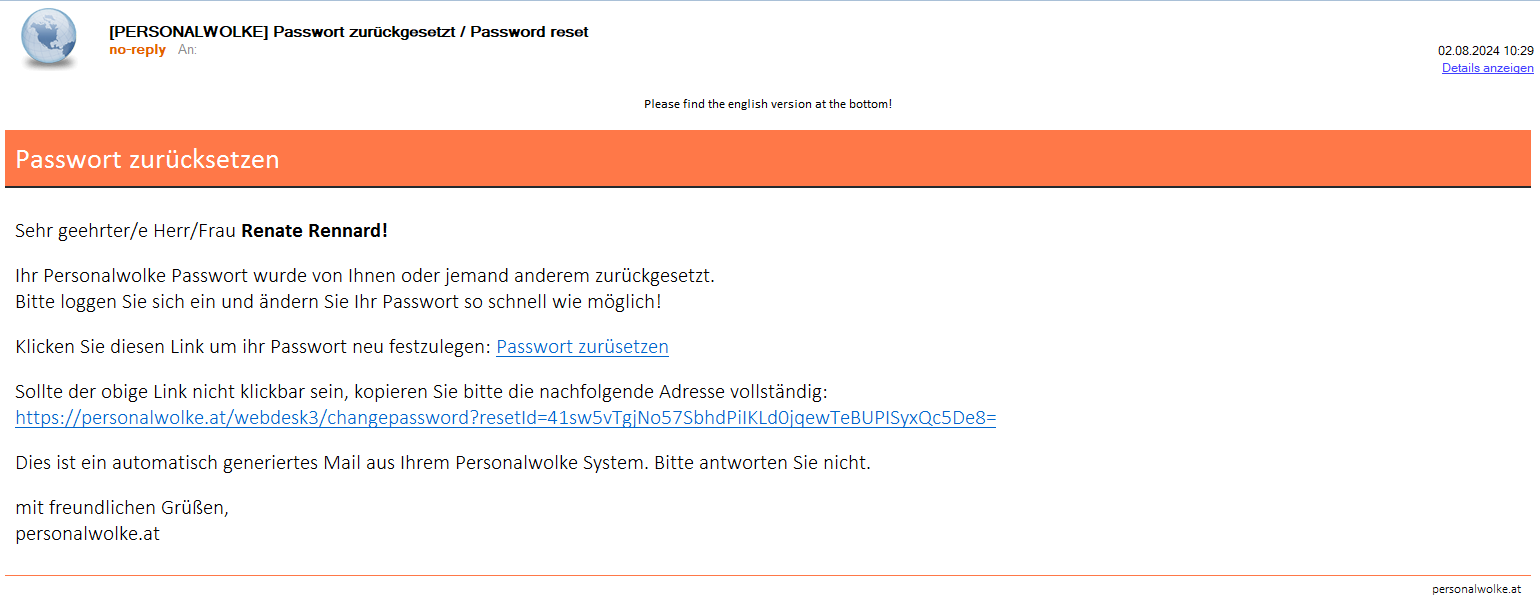Click the automatisch generiertes Mail sentence

(x=443, y=463)
